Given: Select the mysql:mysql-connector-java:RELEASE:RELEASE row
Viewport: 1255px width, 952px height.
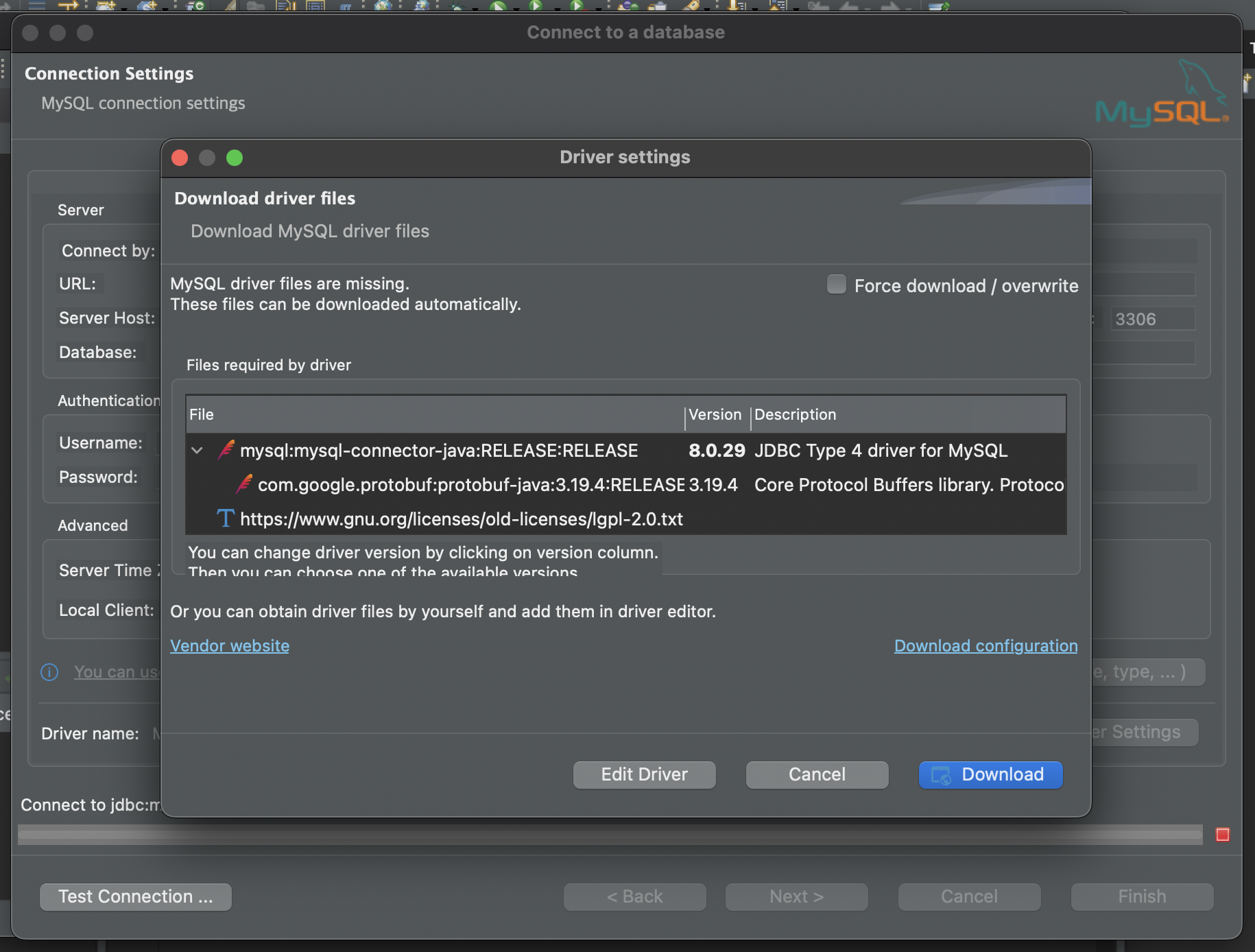Looking at the screenshot, I should coord(625,451).
